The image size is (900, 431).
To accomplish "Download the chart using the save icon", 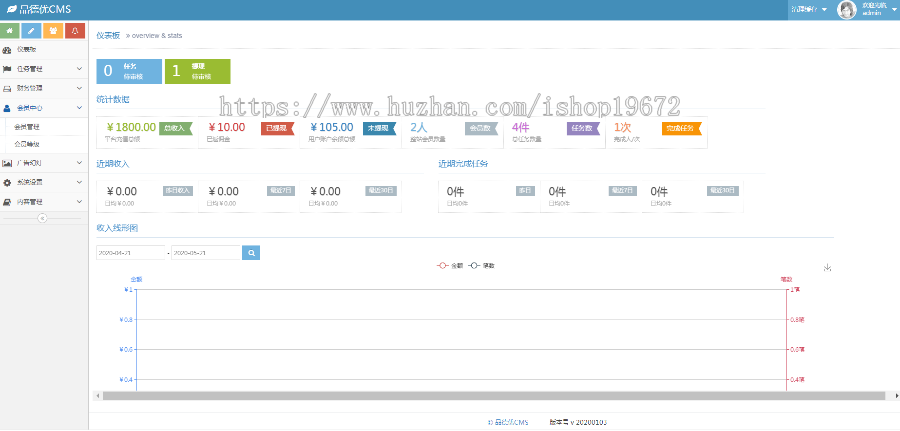I will [827, 267].
